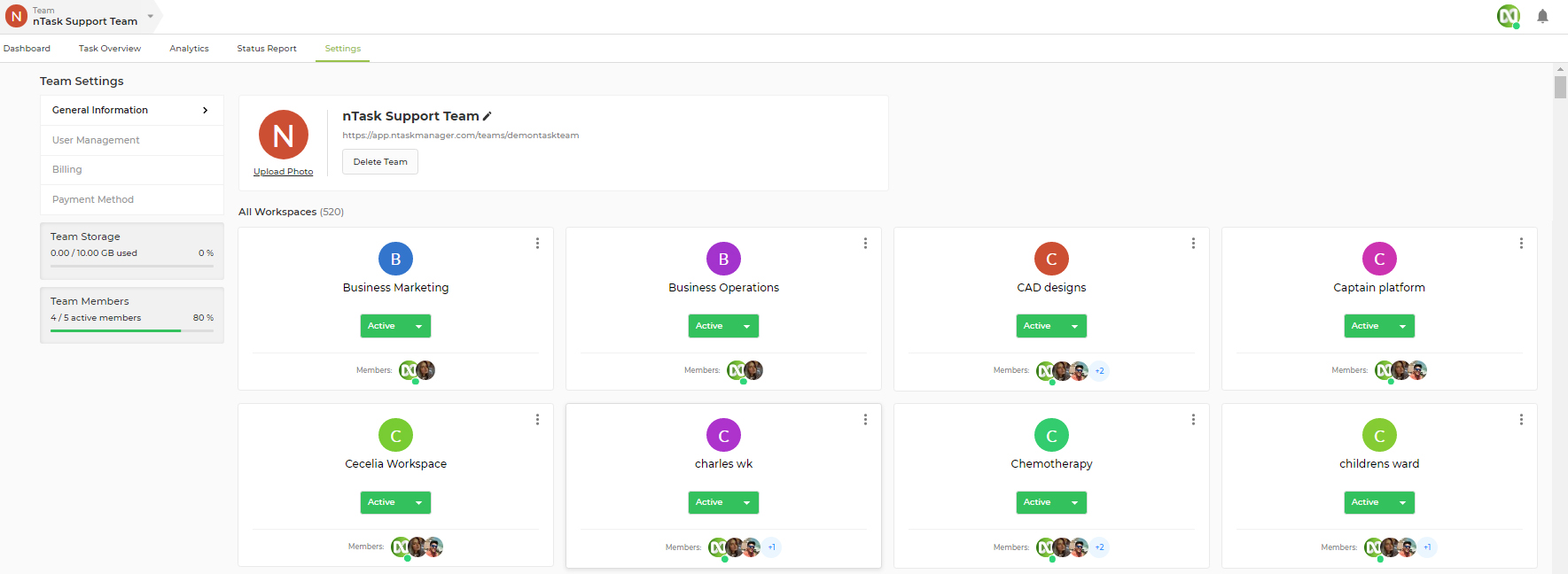Screen dimensions: 1568x574
Task: Click the +1 members badge on charles wk
Action: [771, 547]
